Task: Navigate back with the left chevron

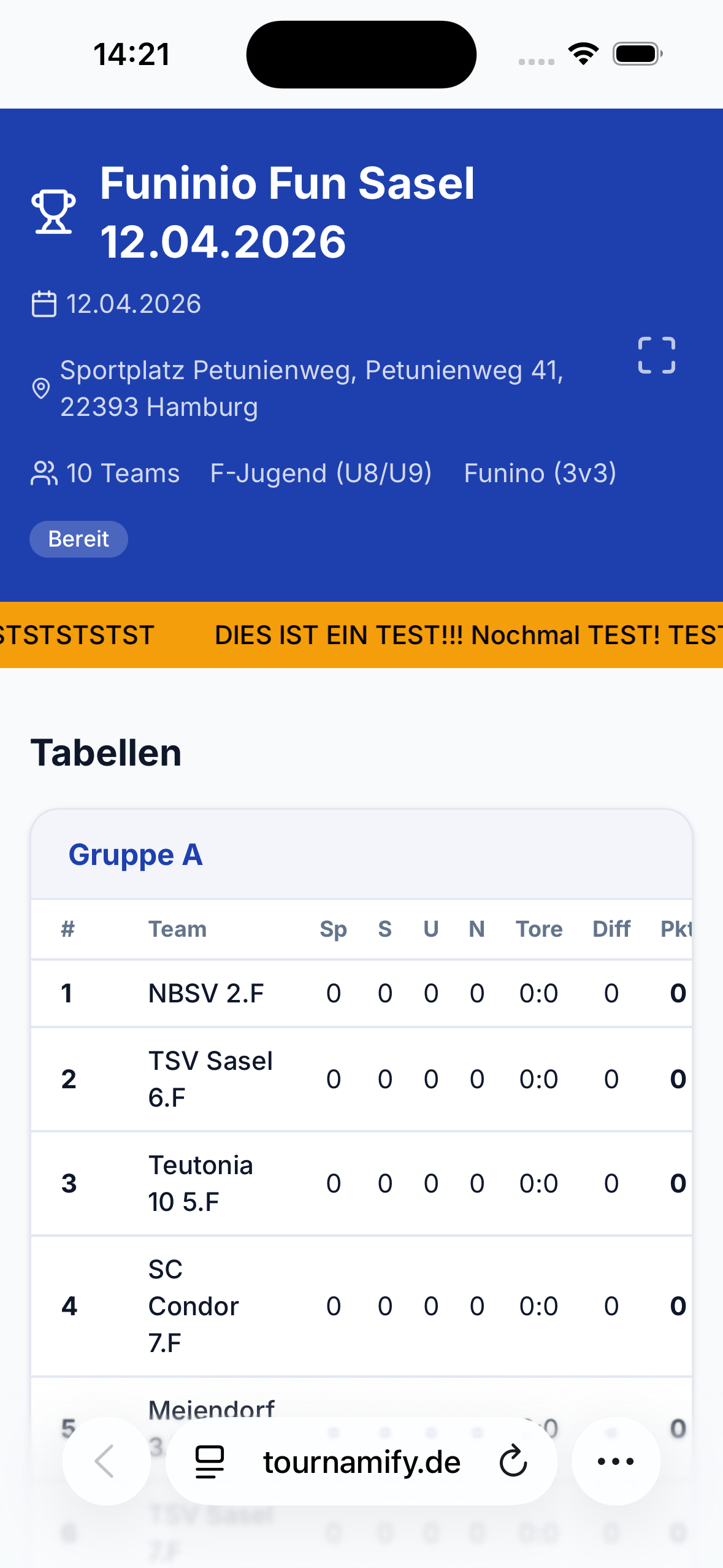Action: click(105, 1461)
